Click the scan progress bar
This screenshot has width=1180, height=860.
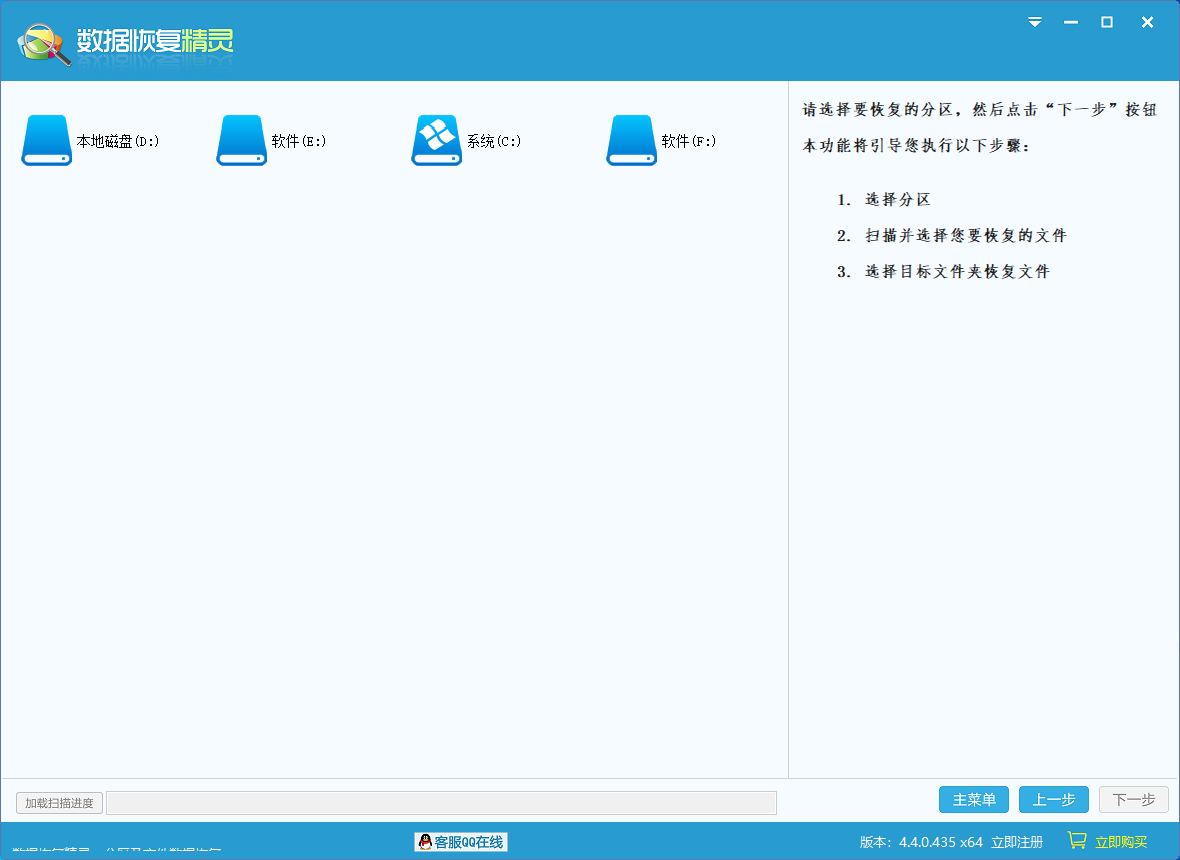pyautogui.click(x=441, y=803)
